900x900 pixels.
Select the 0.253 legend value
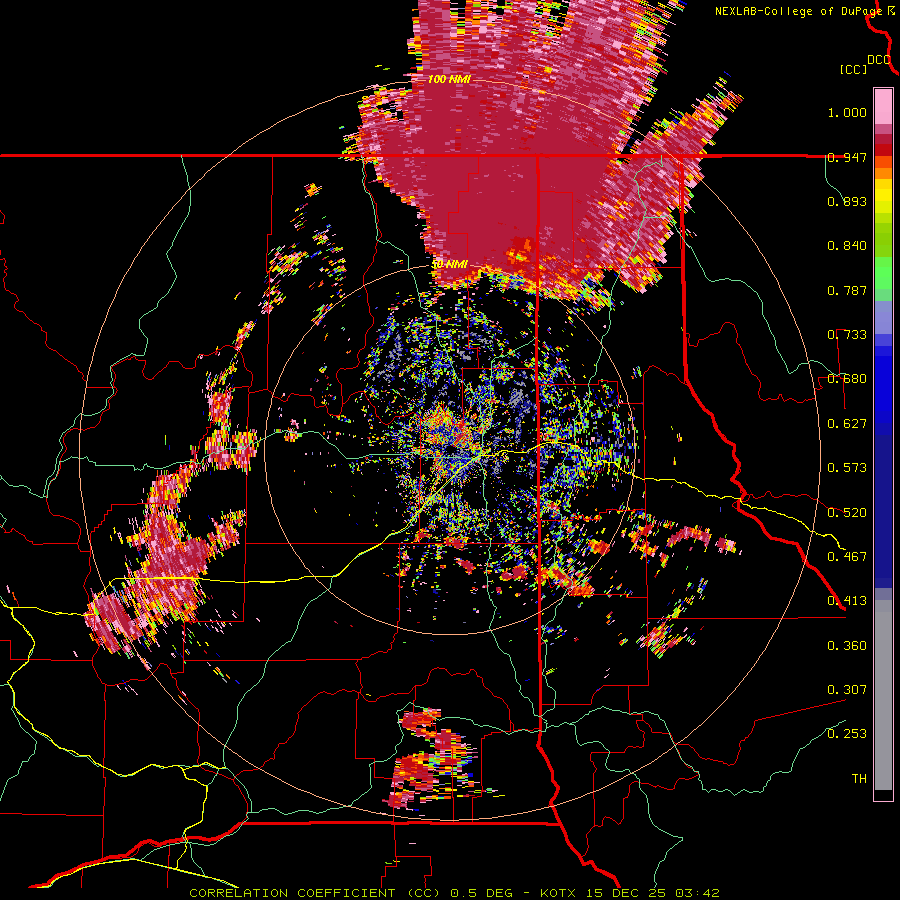[847, 734]
